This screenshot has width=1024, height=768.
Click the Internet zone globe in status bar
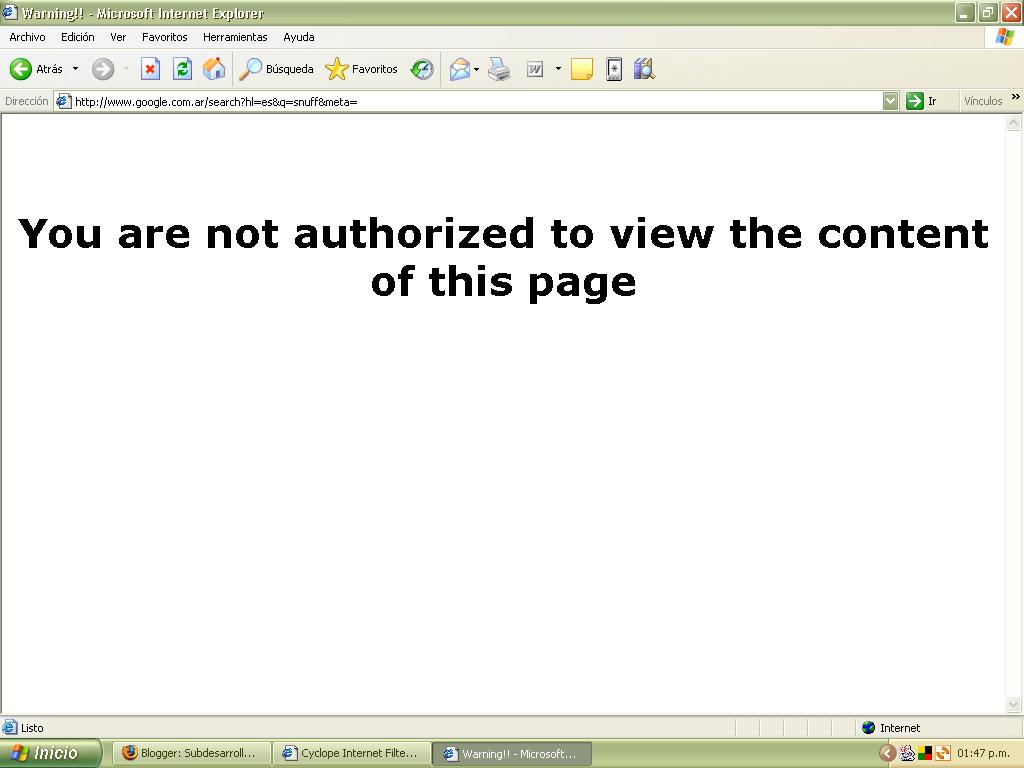click(869, 728)
